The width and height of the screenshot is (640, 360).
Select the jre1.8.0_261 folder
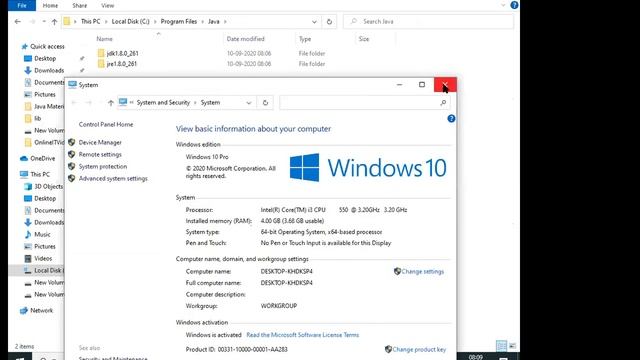click(x=122, y=64)
